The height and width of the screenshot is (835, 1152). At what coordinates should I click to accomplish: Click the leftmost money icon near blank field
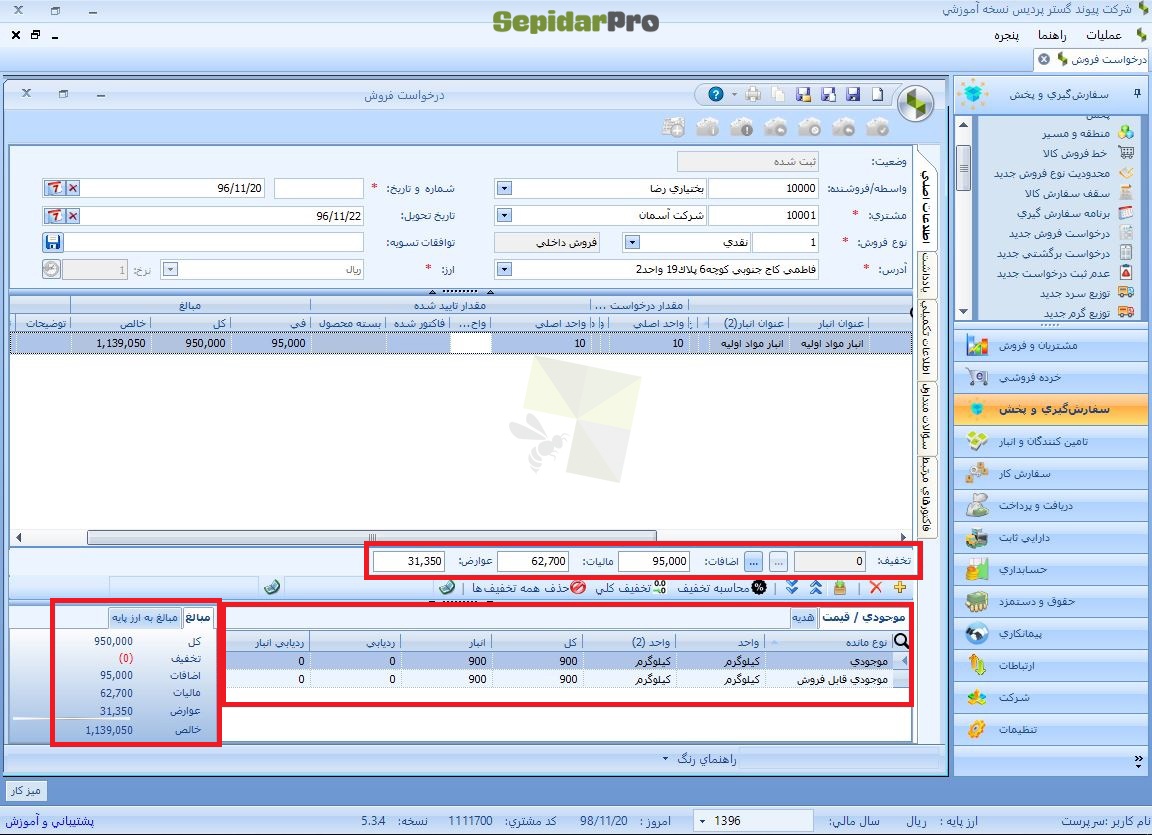[x=273, y=587]
